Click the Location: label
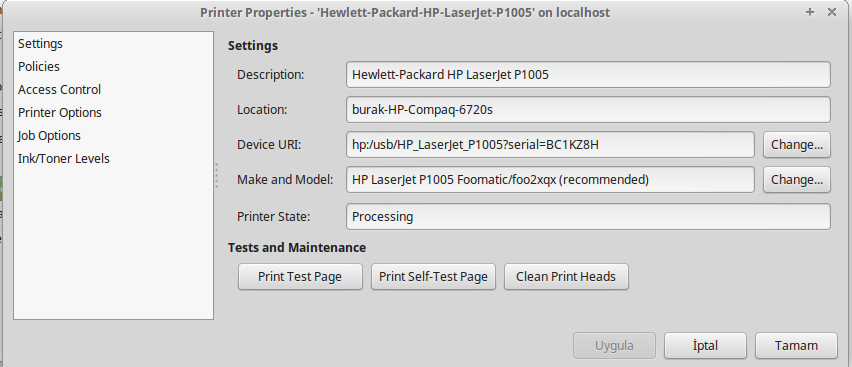The height and width of the screenshot is (367, 852). pos(262,109)
